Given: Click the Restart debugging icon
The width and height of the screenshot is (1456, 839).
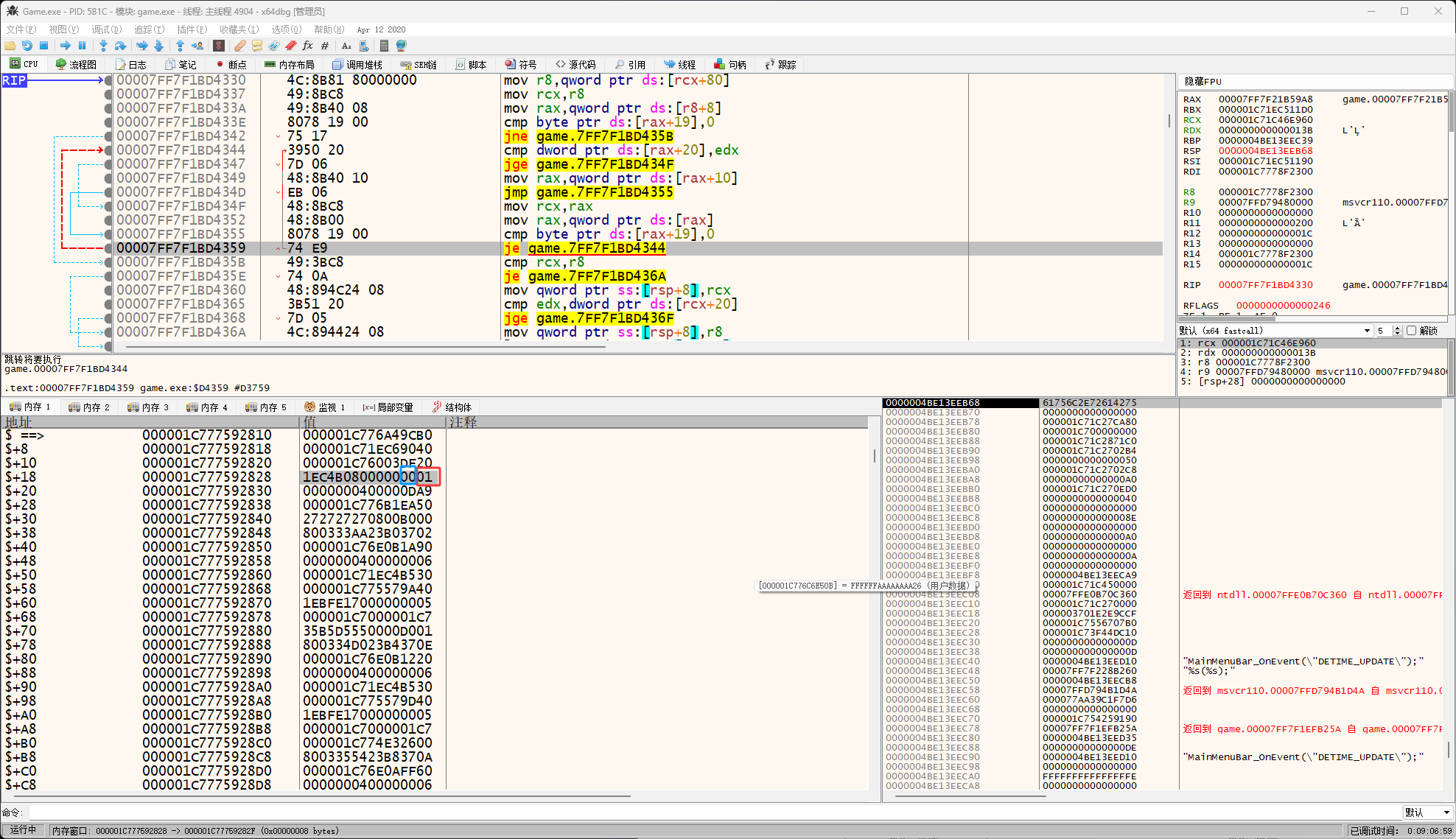Looking at the screenshot, I should click(27, 46).
